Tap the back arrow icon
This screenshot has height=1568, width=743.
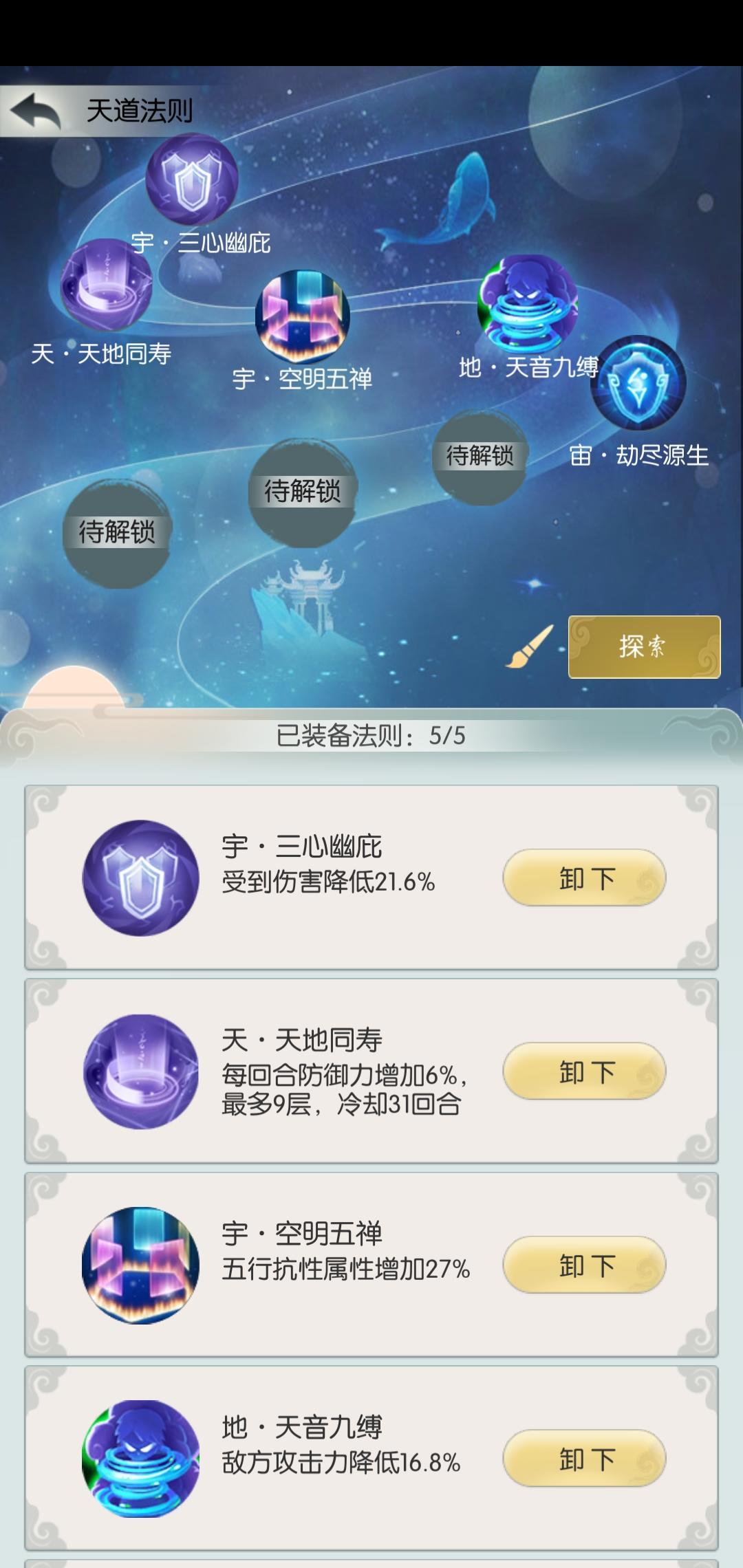(36, 110)
